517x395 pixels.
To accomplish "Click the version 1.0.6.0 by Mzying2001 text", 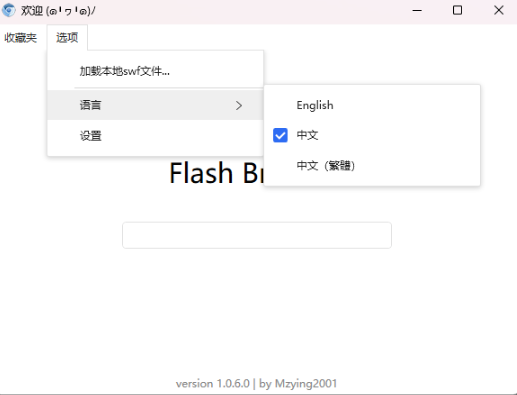I will [256, 384].
